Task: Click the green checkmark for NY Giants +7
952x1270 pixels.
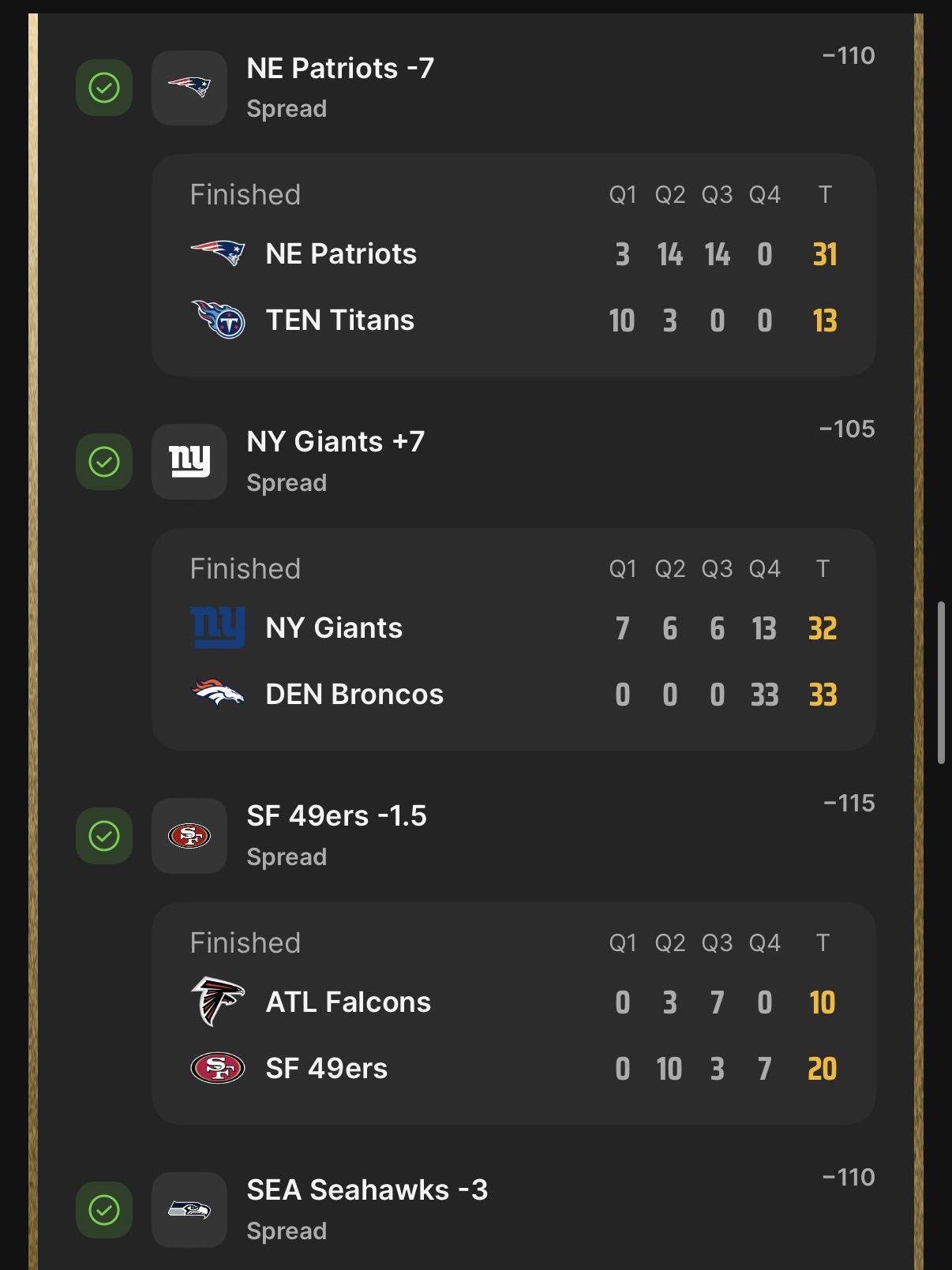Action: click(104, 462)
